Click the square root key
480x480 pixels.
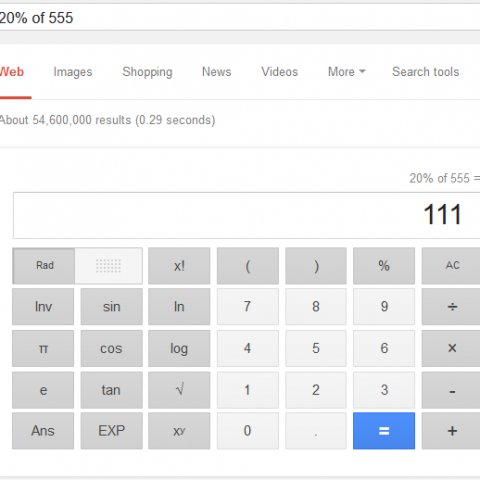point(179,390)
